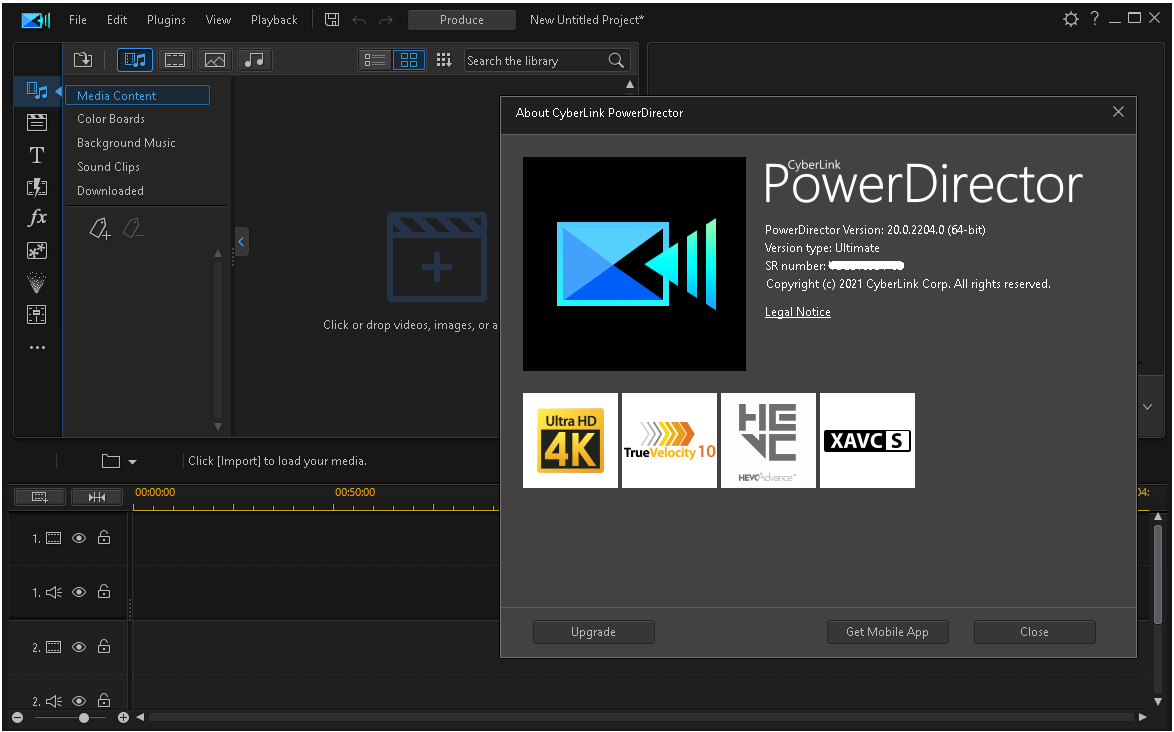Open the Legal Notice link
This screenshot has height=732, width=1174.
tap(797, 312)
